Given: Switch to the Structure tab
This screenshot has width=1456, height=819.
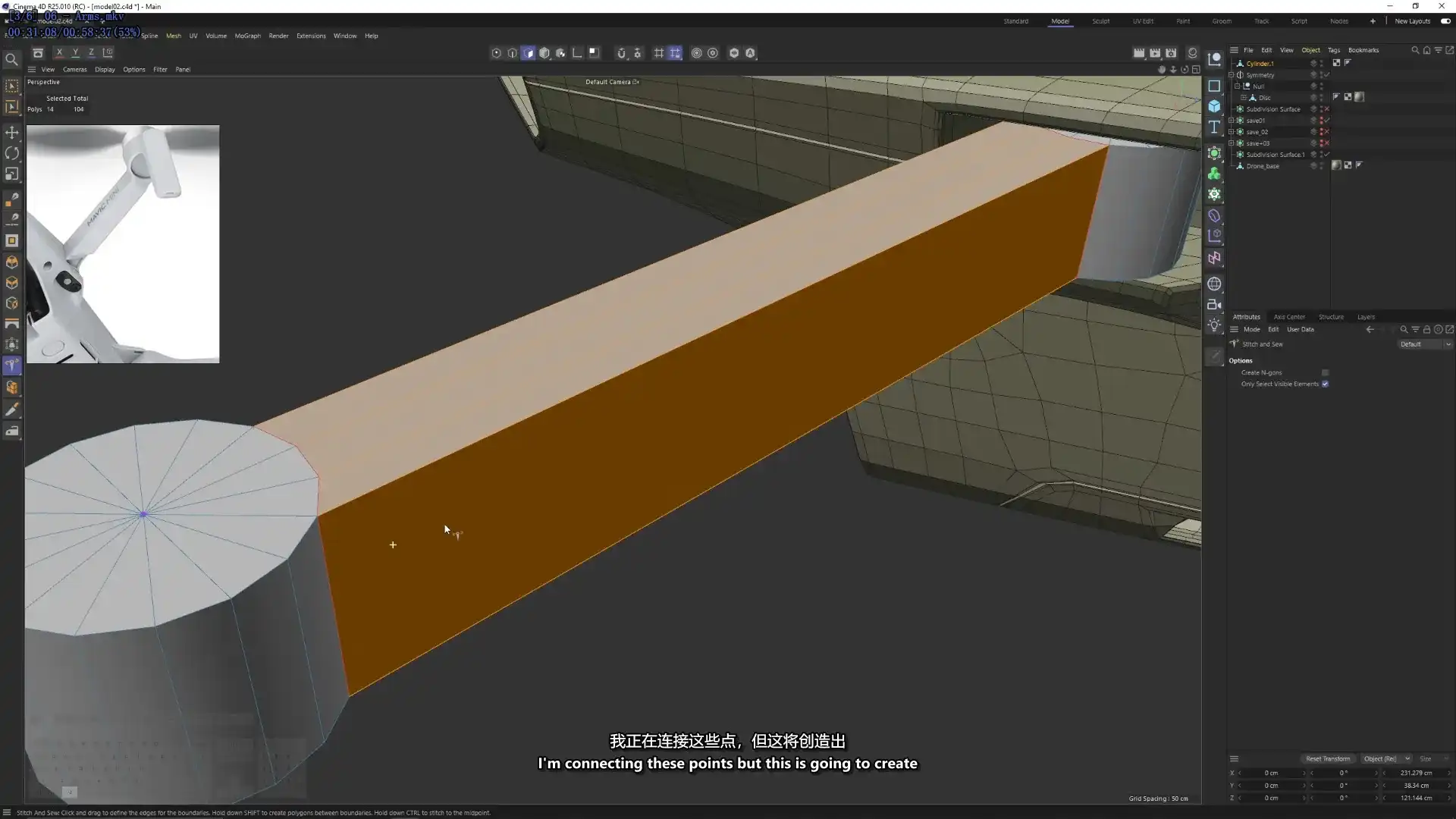Looking at the screenshot, I should [1332, 317].
